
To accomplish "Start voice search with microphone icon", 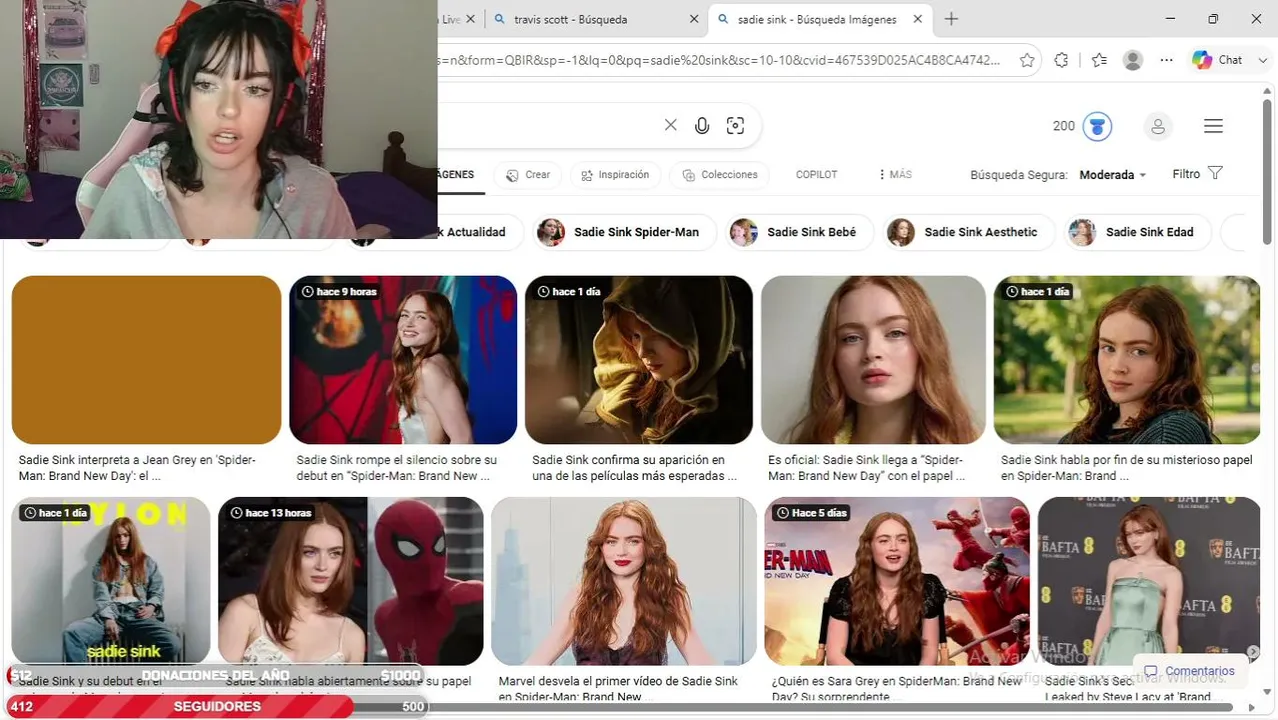I will click(x=702, y=125).
